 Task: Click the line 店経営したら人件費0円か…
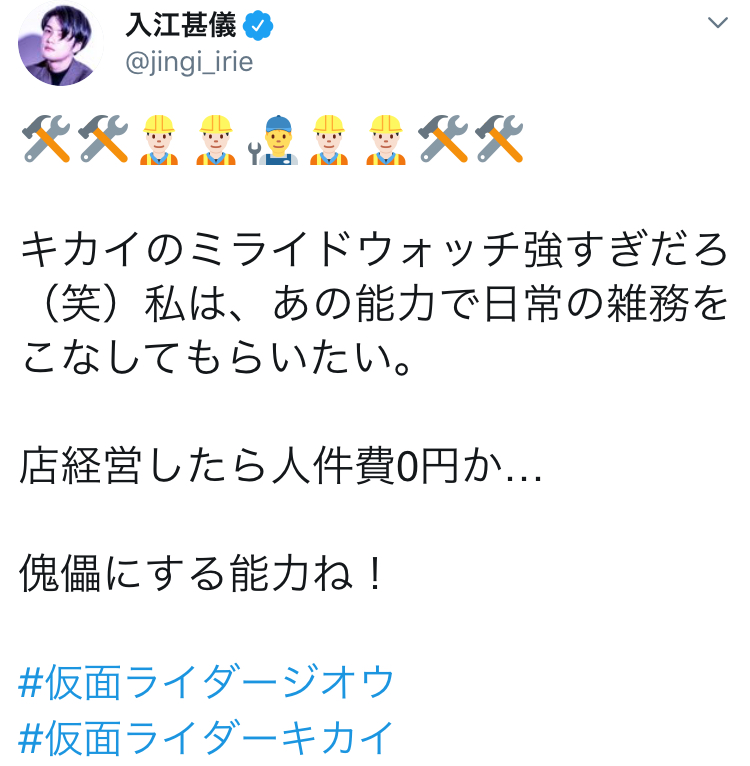(x=280, y=466)
